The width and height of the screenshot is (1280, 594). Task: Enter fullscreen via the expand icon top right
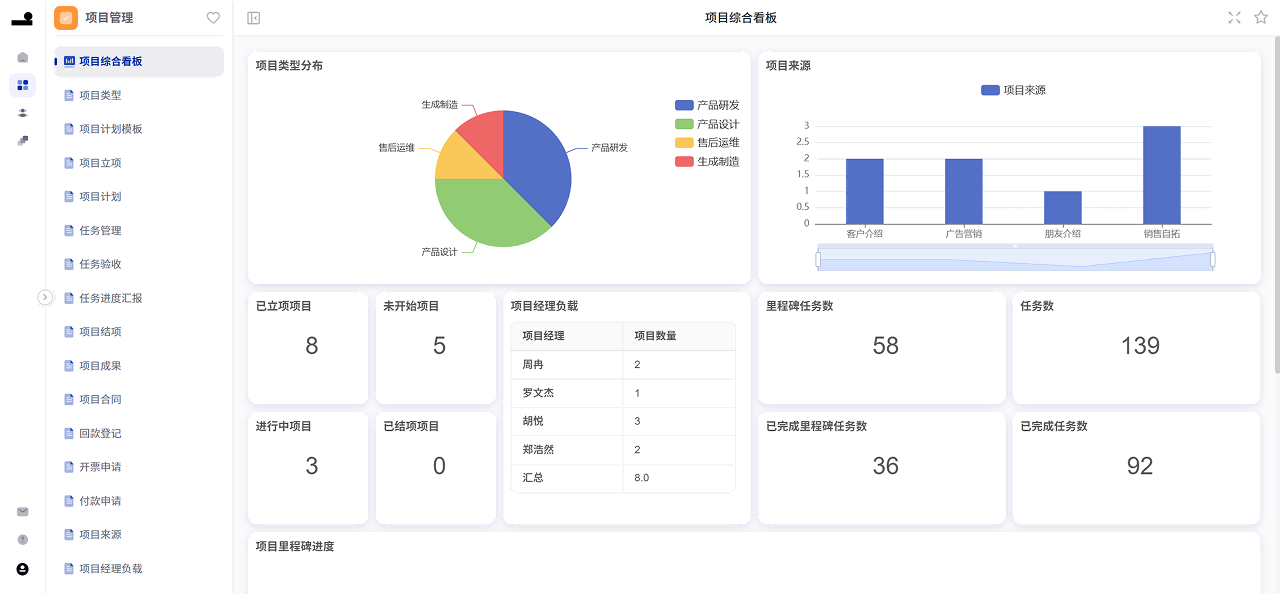tap(1234, 17)
